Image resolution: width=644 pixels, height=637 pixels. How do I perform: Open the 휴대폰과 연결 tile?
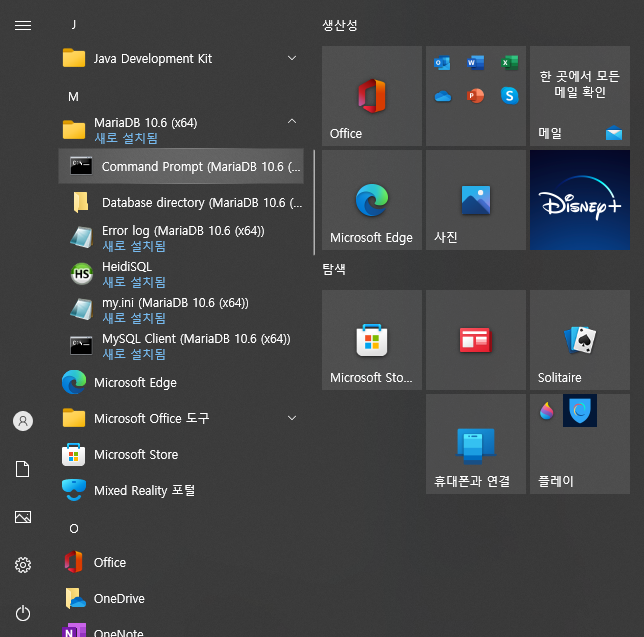pos(476,444)
